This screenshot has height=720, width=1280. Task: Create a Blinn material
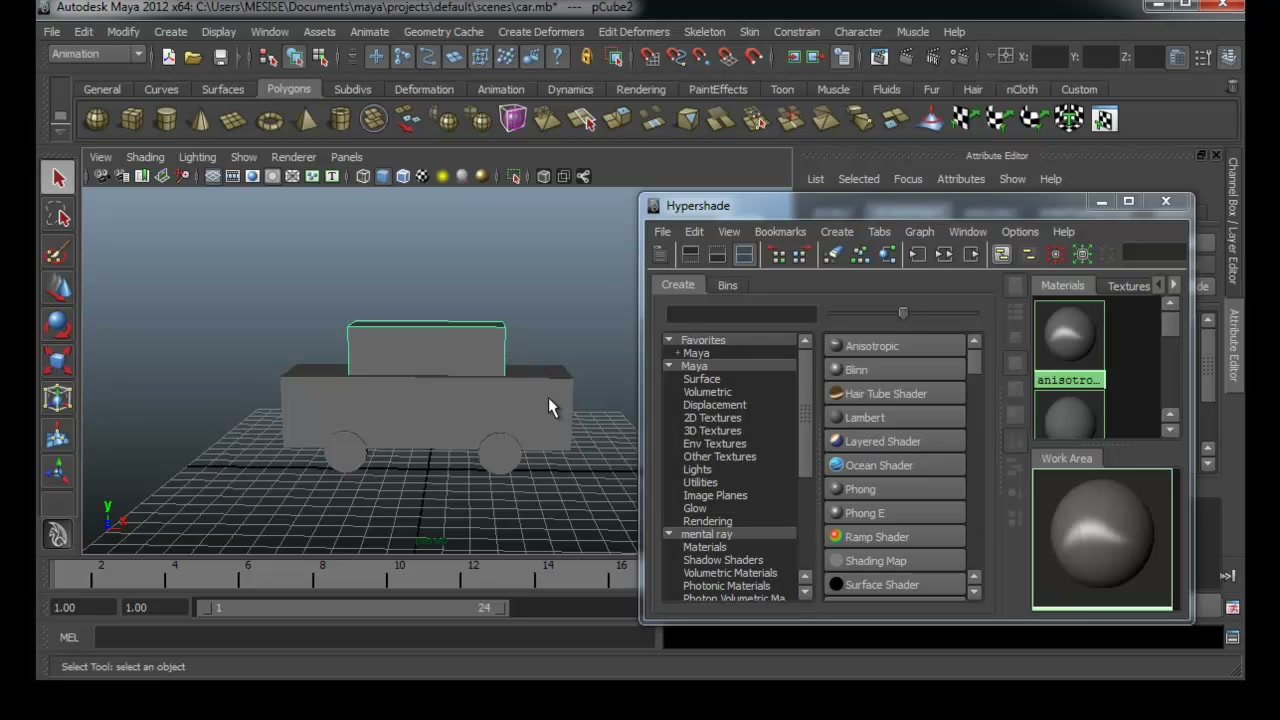tap(895, 370)
